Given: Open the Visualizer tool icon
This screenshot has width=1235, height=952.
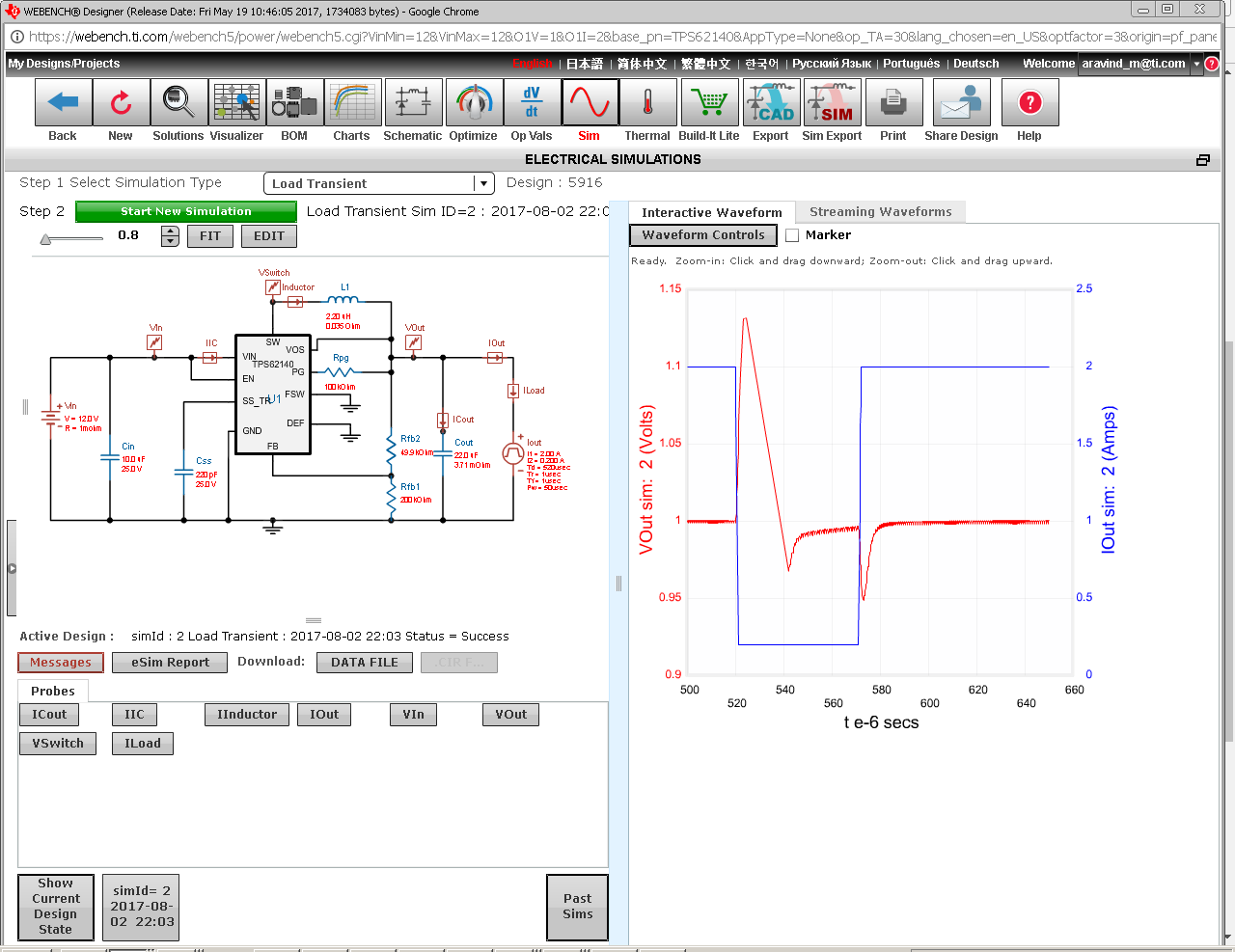Looking at the screenshot, I should click(x=236, y=102).
